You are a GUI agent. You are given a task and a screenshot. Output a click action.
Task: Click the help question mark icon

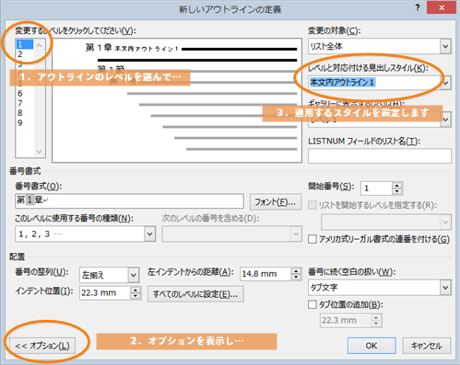418,8
